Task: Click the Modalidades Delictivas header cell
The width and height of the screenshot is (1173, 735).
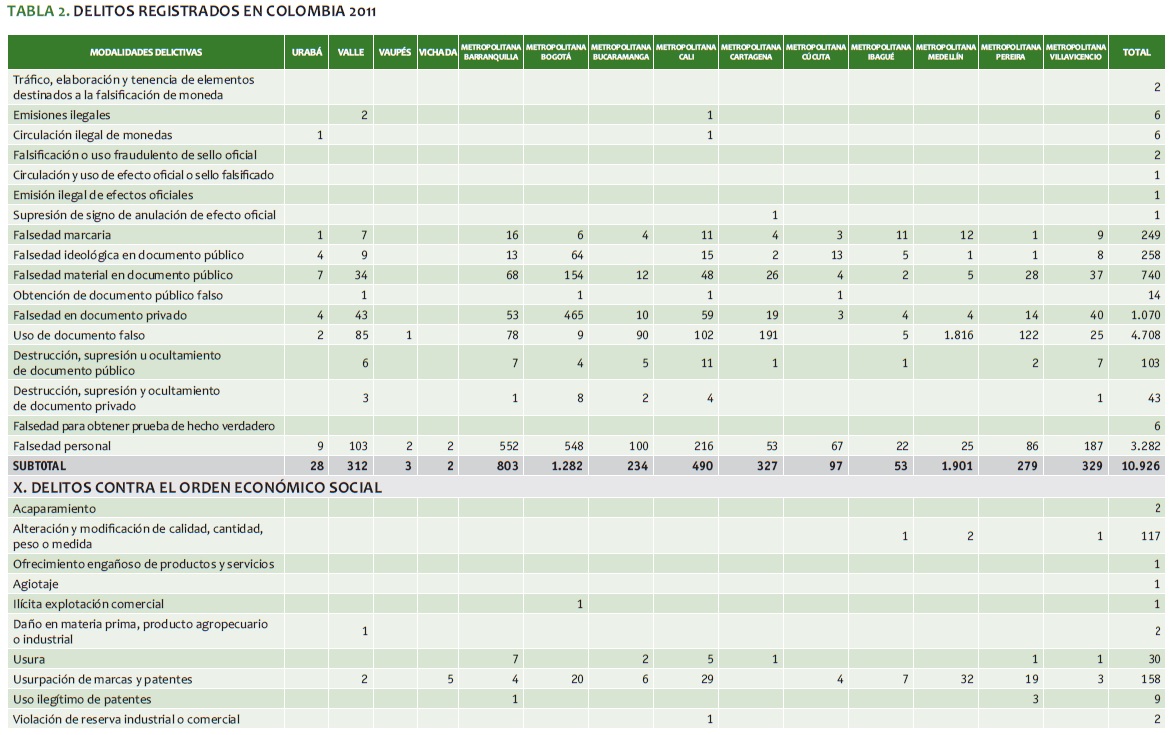Action: (146, 52)
